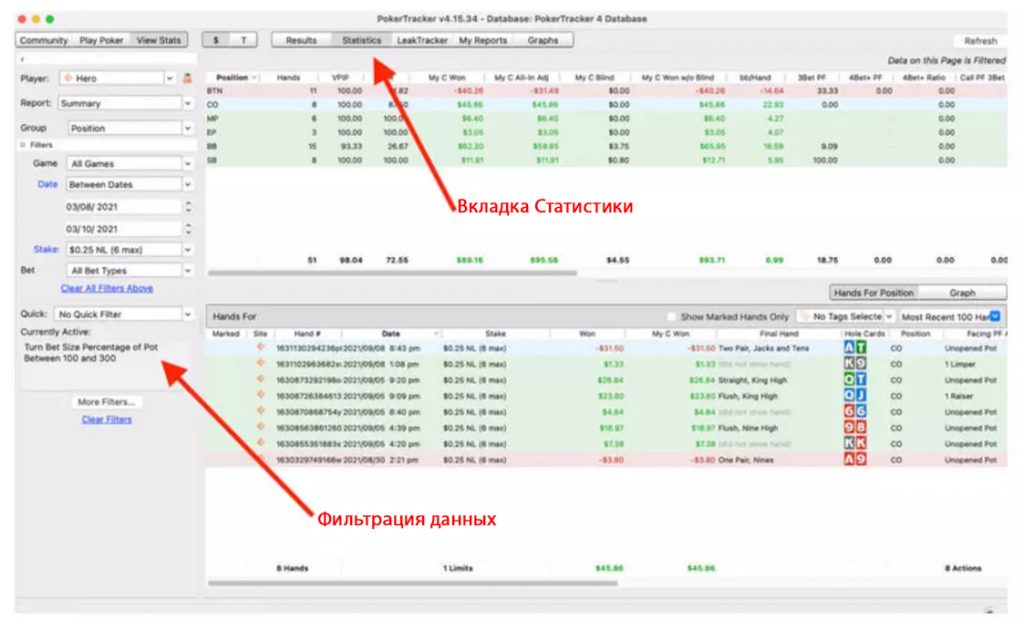The width and height of the screenshot is (1024, 621).
Task: Click the Q J hole cards icon
Action: click(x=855, y=396)
